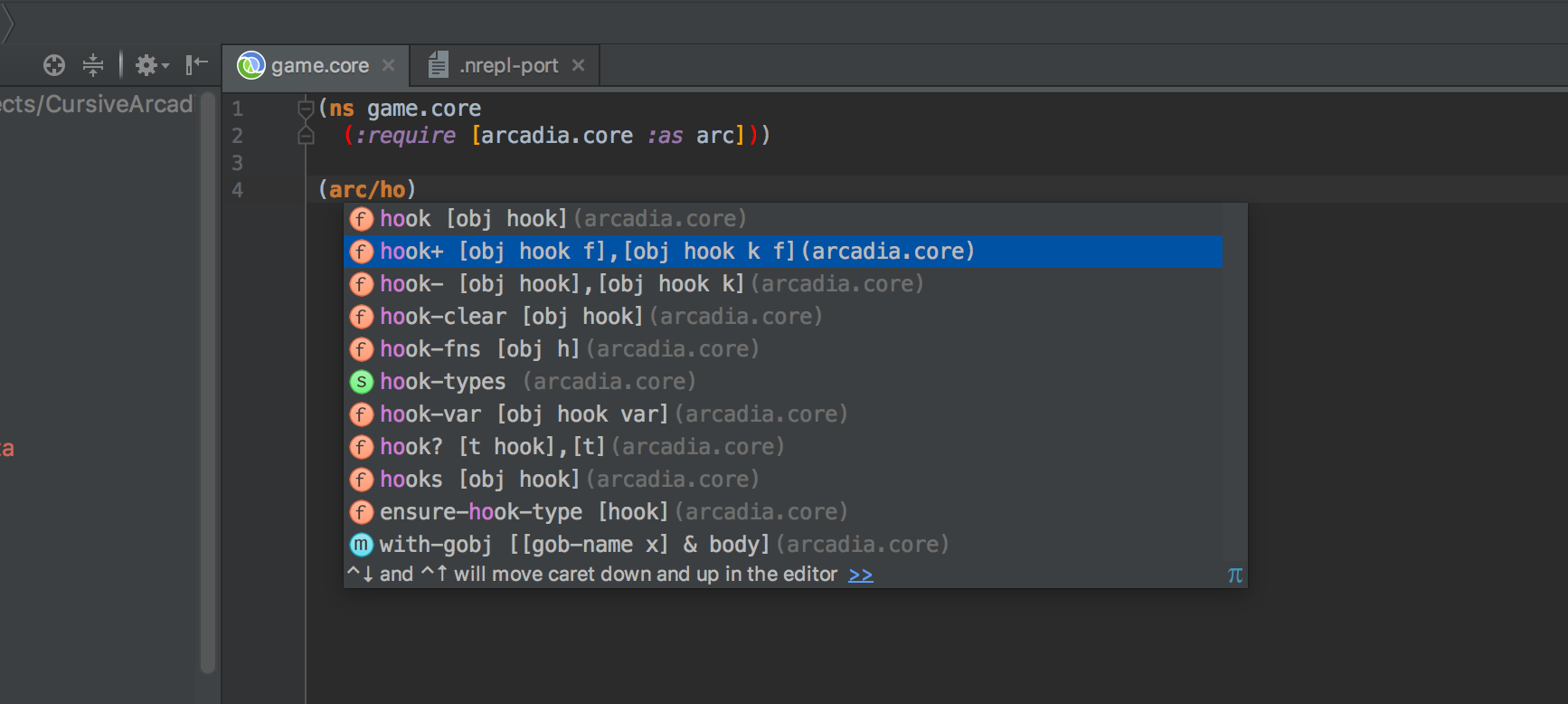Image resolution: width=1568 pixels, height=704 pixels.
Task: Click the collapse all icon in project toolbar
Action: (x=93, y=65)
